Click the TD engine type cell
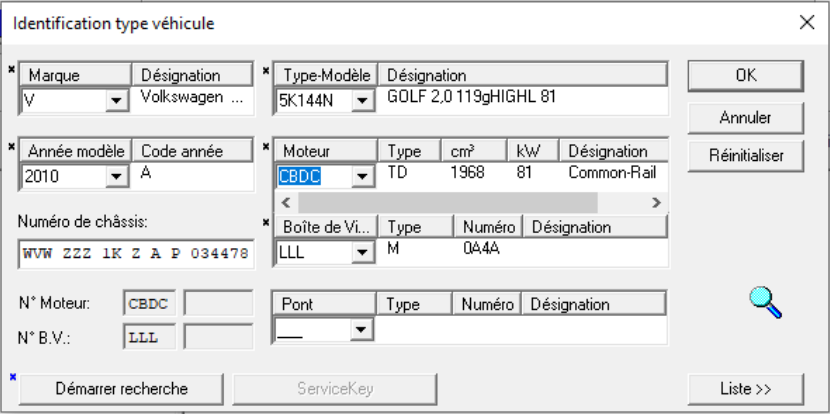Screen dimensions: 830x414 point(397,173)
